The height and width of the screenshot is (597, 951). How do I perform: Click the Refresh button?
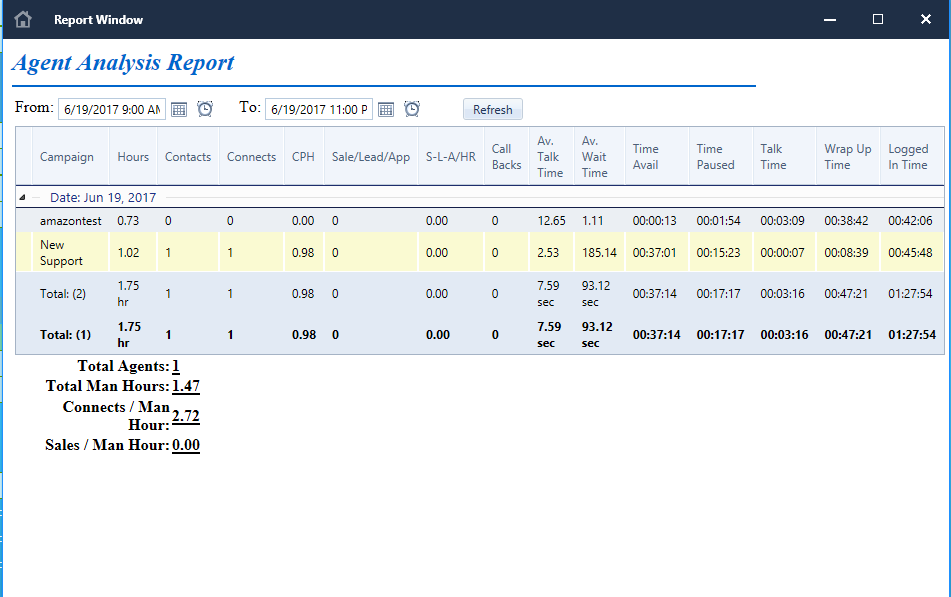[x=492, y=109]
